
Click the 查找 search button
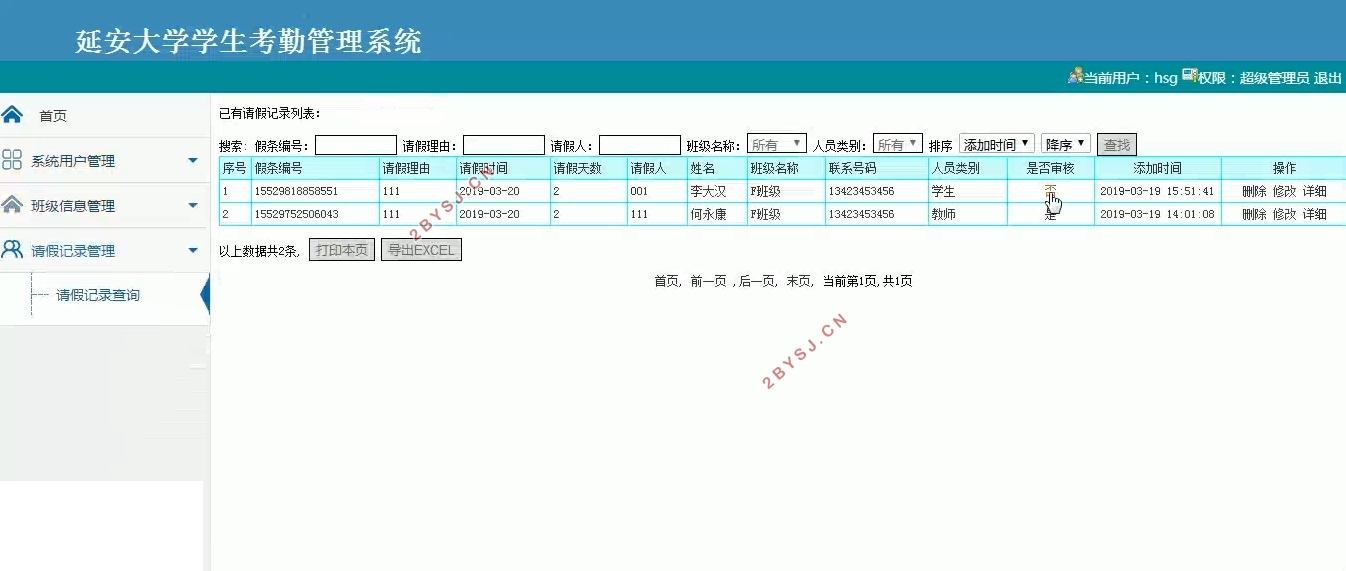pyautogui.click(x=1117, y=145)
